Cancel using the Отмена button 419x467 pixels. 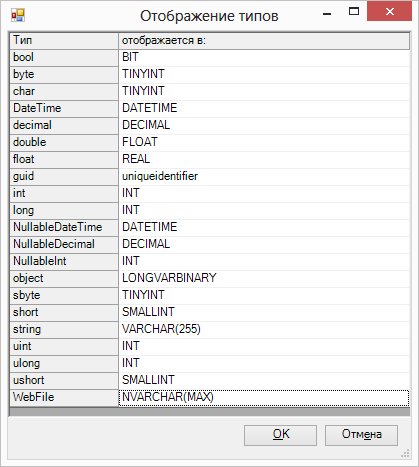coord(361,435)
